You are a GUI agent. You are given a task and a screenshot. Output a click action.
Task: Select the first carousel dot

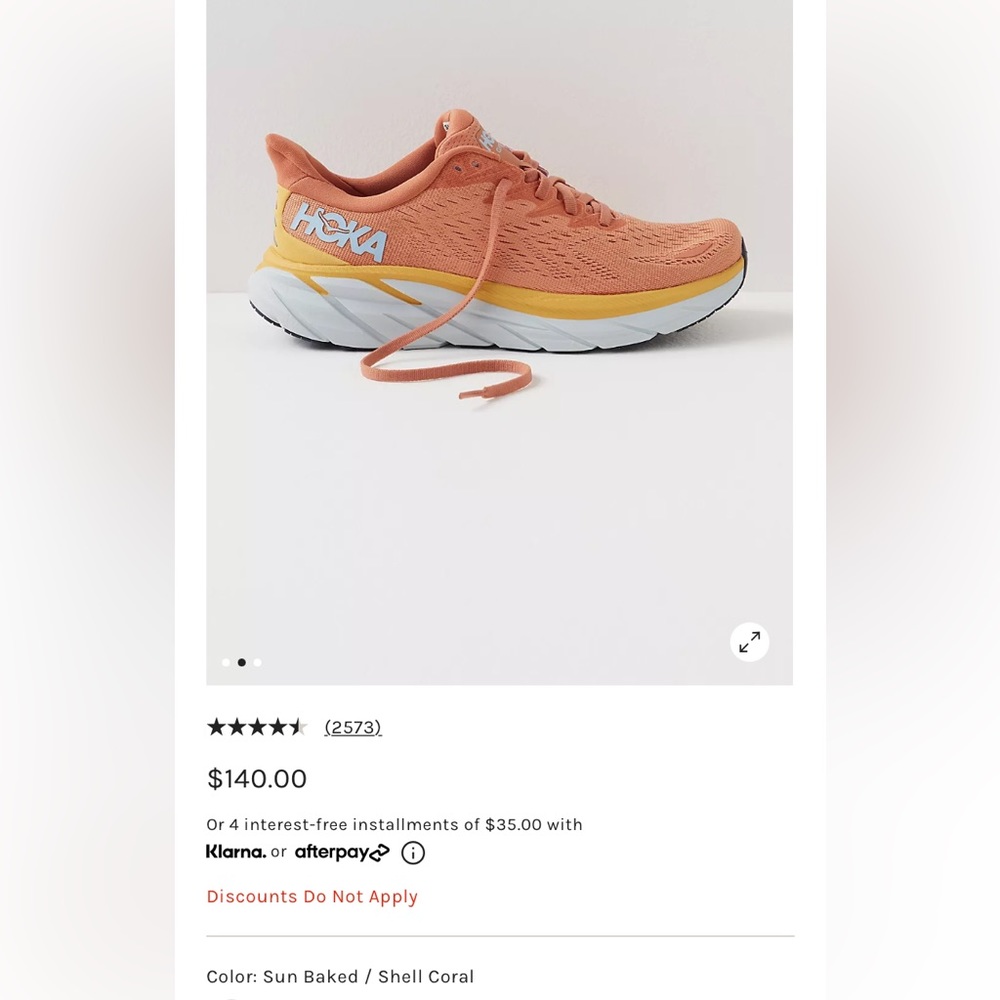click(226, 662)
